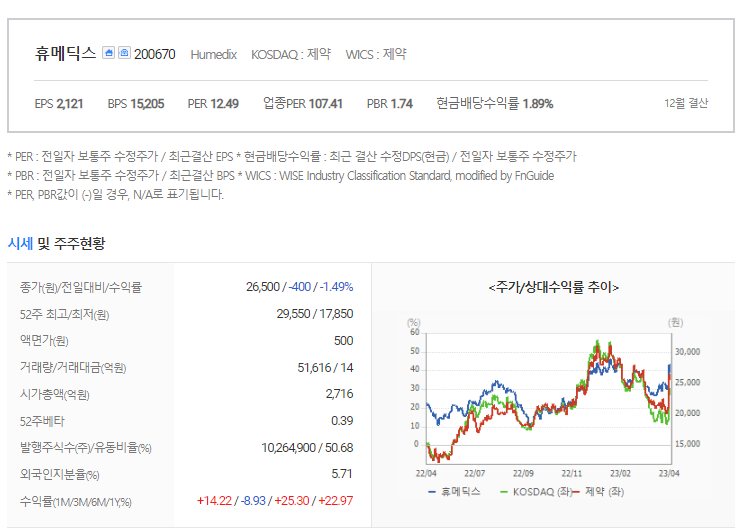Viewport: 741px width, 530px height.
Task: Click the 15,000 right-axis label
Action: pyautogui.click(x=688, y=444)
